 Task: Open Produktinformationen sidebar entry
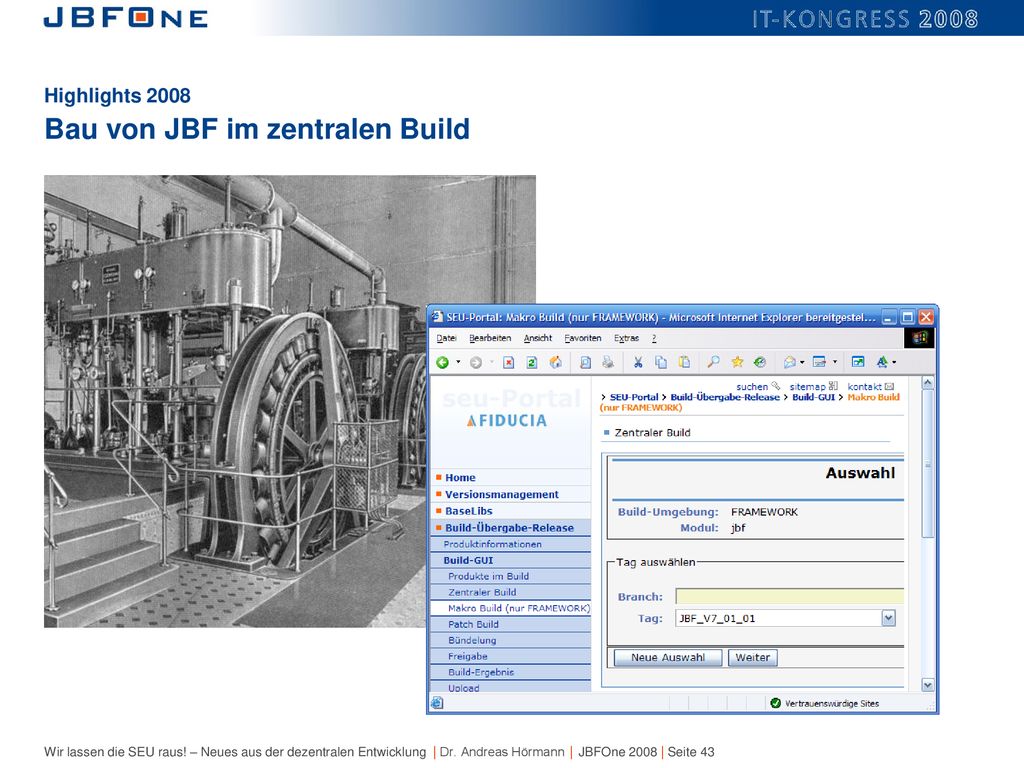point(511,544)
